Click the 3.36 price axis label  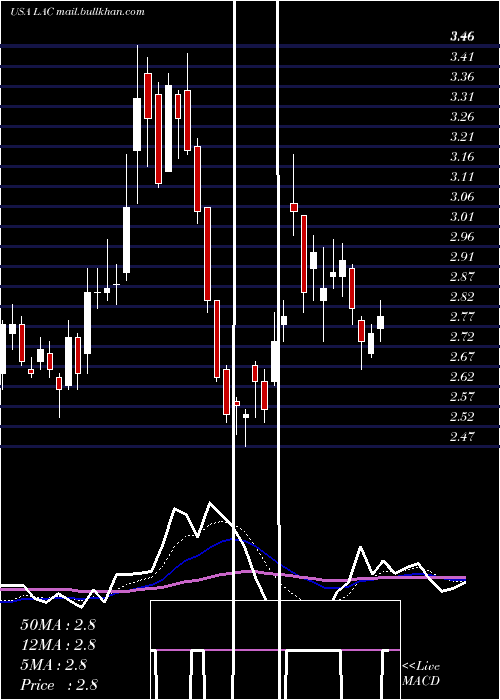tap(462, 77)
